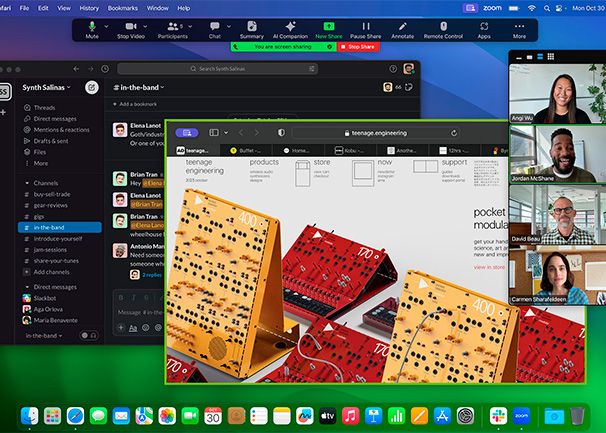Open Remote Control options
606x433 pixels.
[443, 28]
